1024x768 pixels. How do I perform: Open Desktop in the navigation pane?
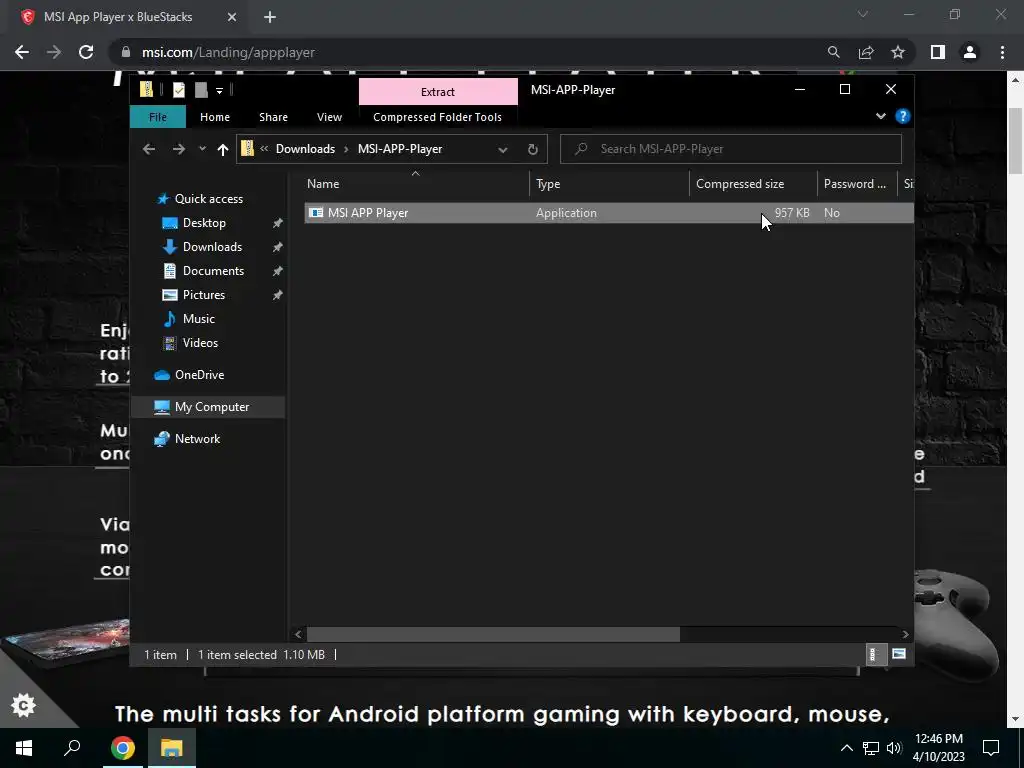coord(204,223)
